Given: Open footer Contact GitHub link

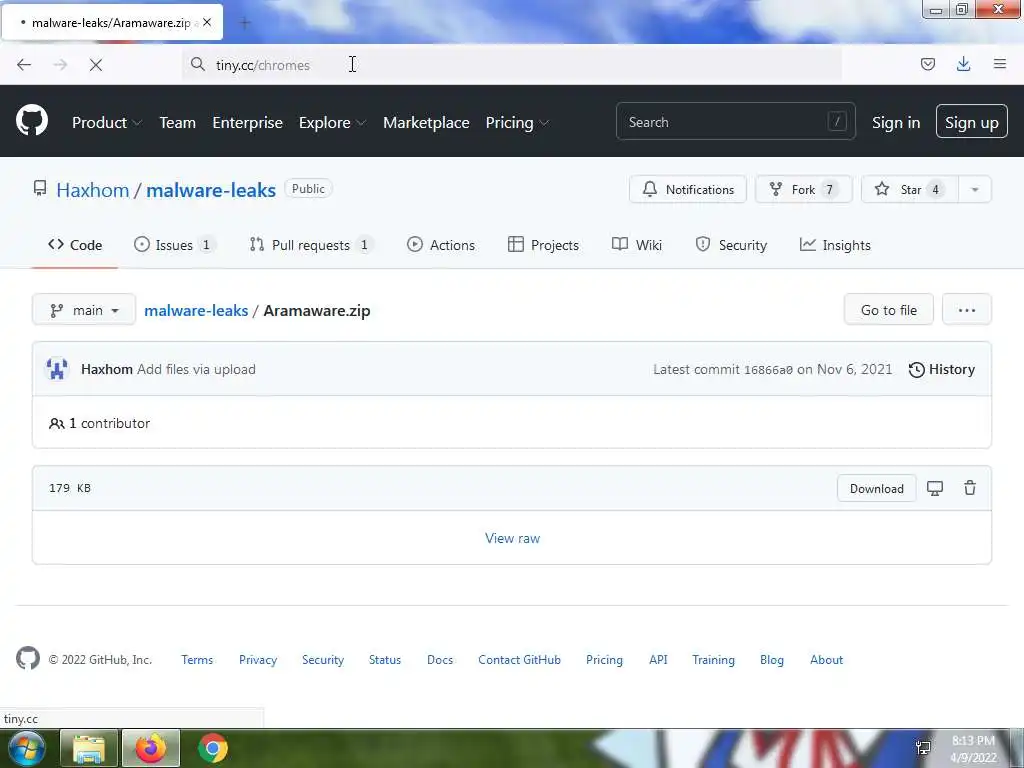Looking at the screenshot, I should point(519,660).
